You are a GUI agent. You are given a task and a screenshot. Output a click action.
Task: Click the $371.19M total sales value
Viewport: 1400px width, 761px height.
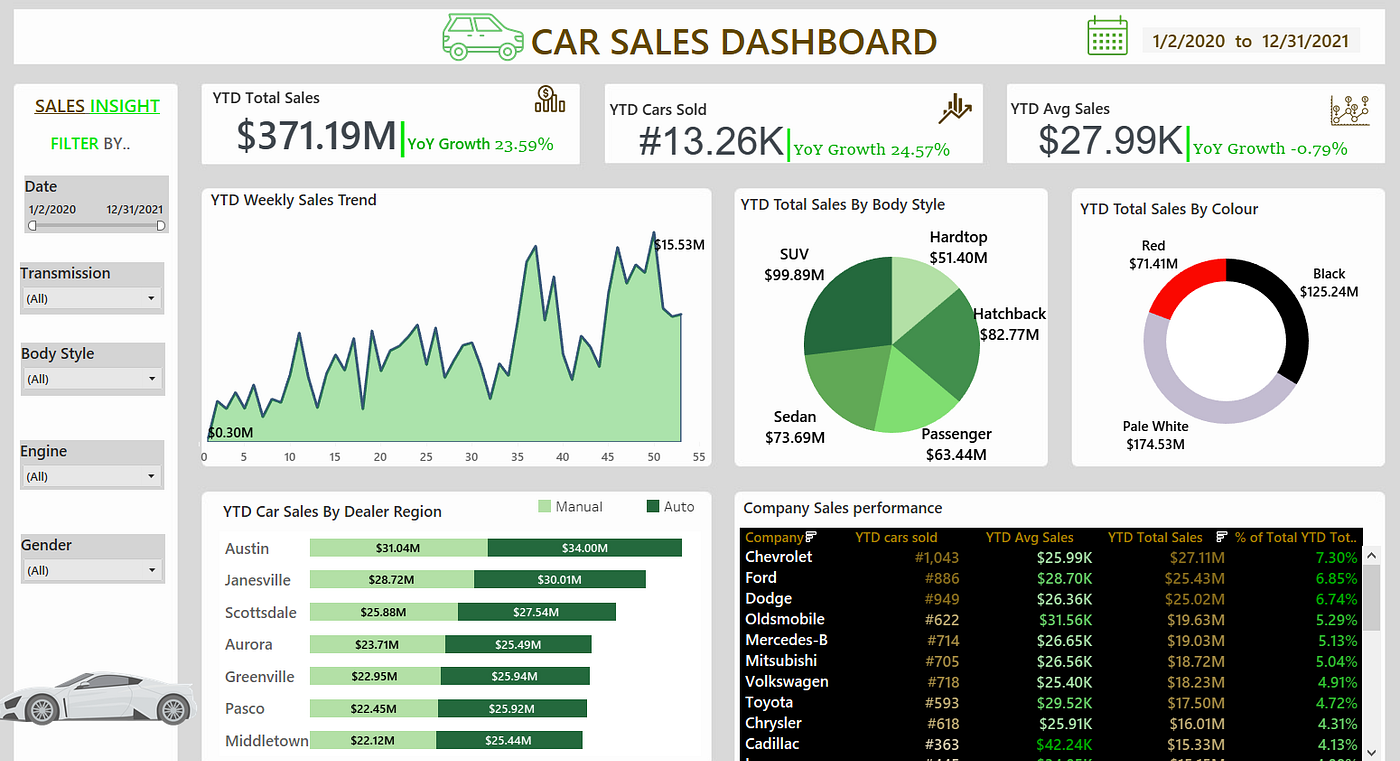click(316, 136)
